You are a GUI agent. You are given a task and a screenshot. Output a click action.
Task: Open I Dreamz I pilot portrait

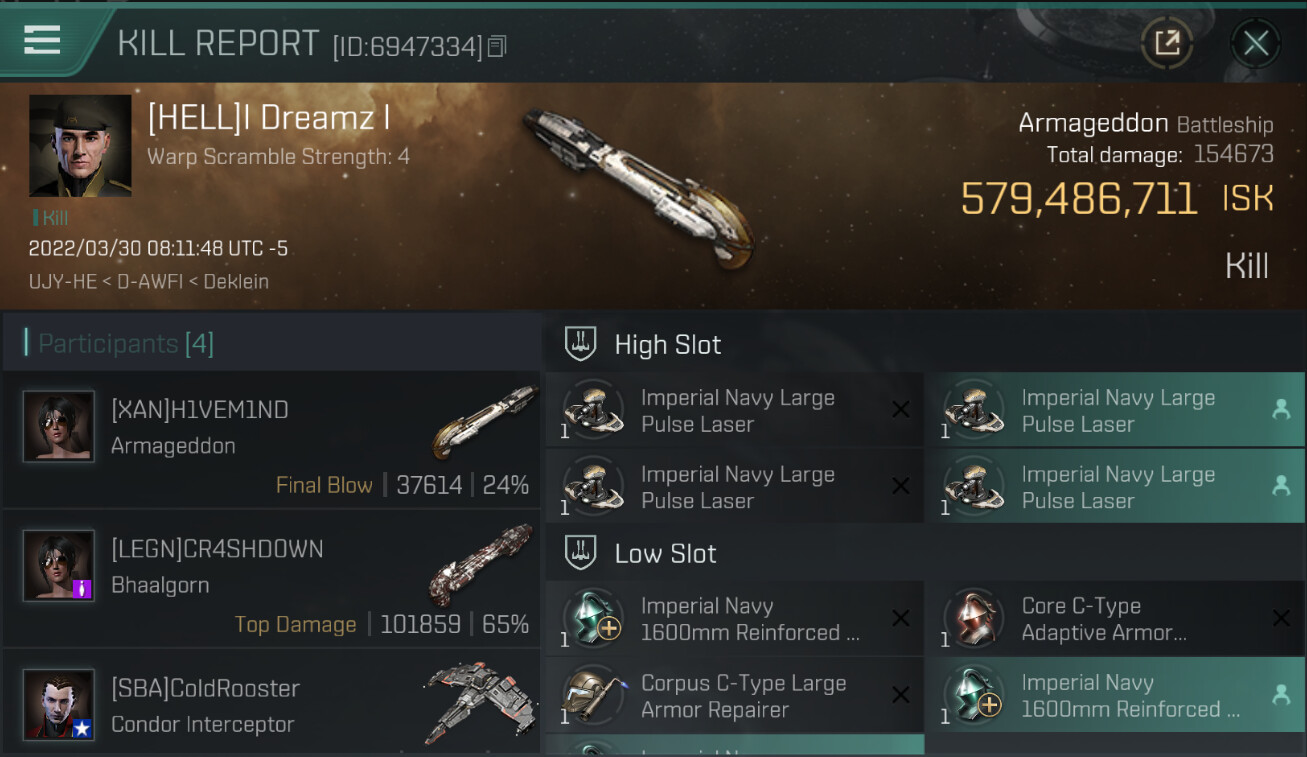(80, 146)
